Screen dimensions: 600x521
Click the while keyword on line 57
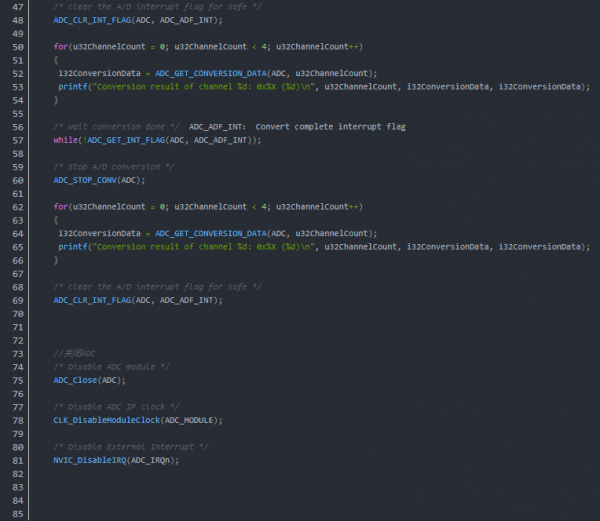tap(65, 140)
